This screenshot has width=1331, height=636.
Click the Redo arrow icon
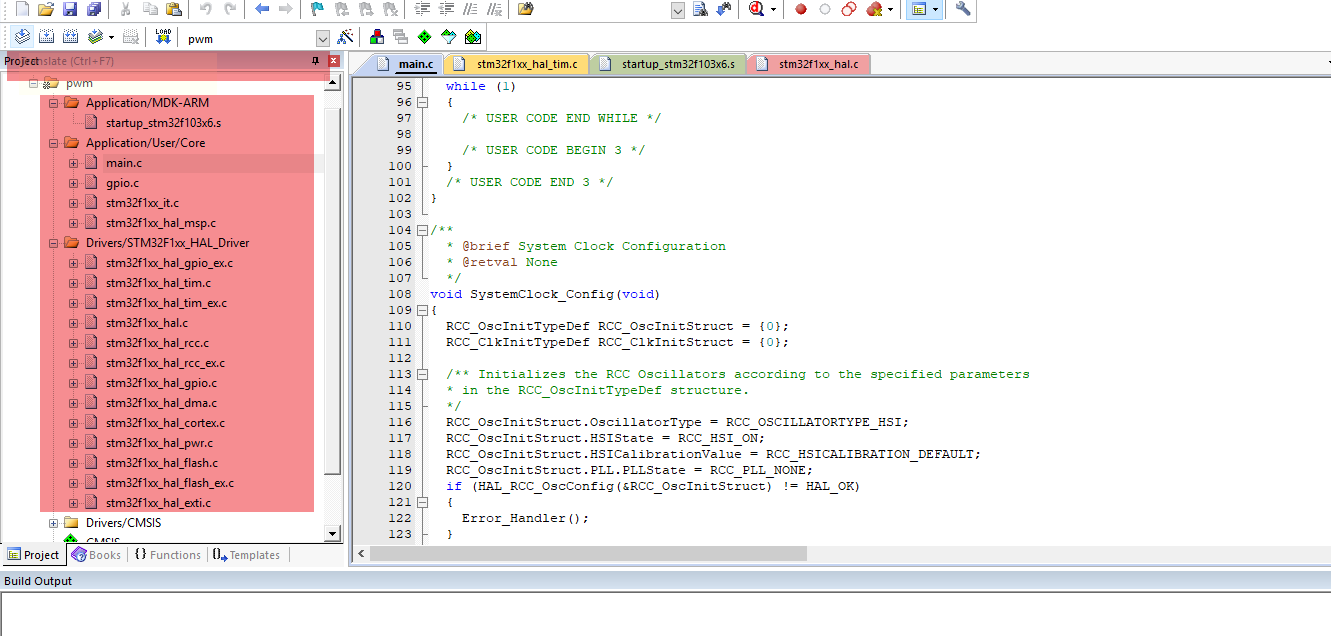click(x=230, y=9)
